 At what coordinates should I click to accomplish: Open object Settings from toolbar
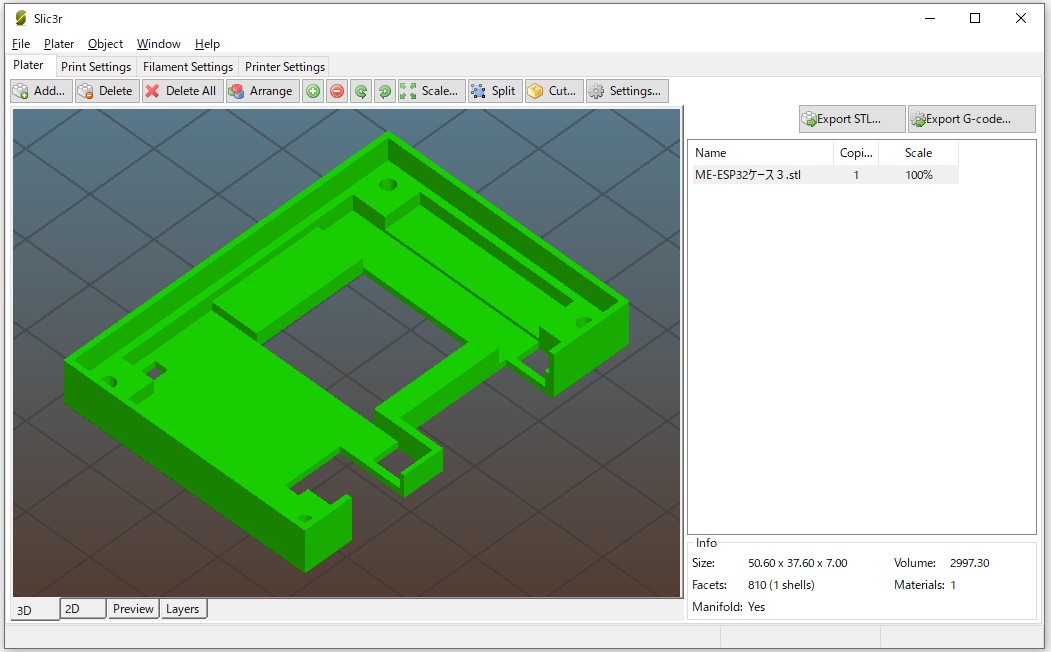click(x=627, y=91)
